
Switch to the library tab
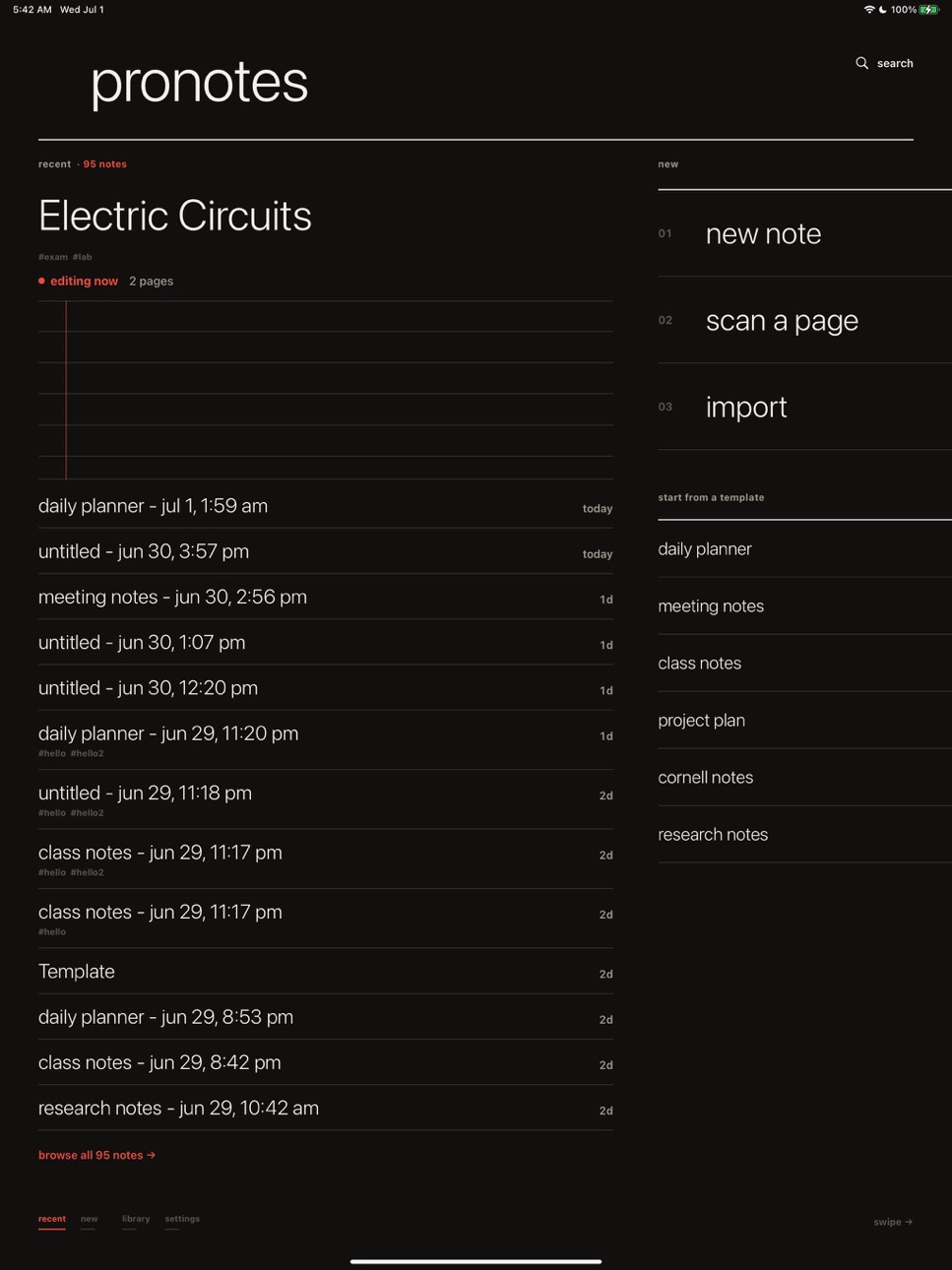pyautogui.click(x=136, y=1219)
